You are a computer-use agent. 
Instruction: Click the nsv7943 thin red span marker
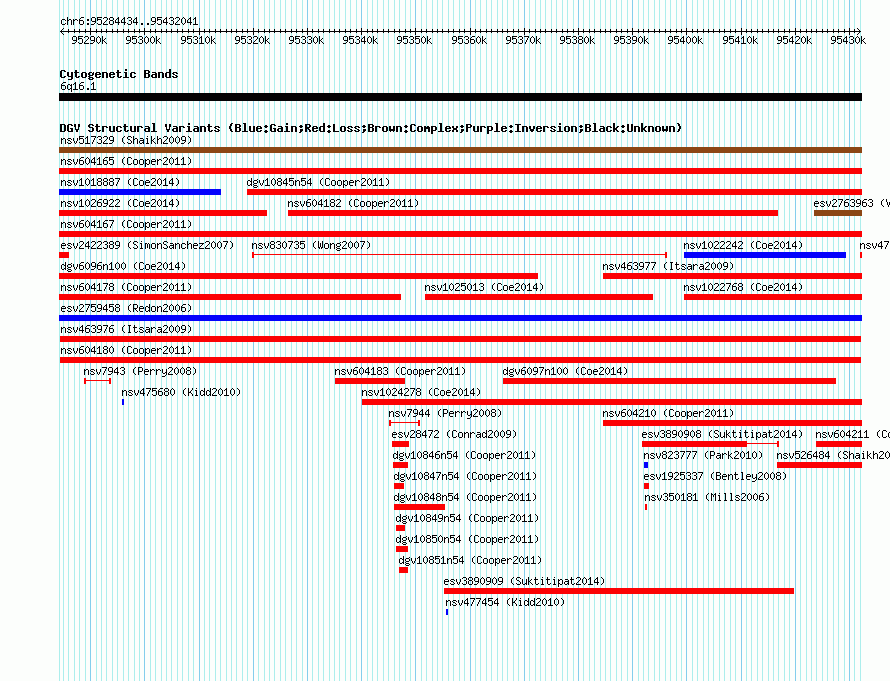click(97, 381)
